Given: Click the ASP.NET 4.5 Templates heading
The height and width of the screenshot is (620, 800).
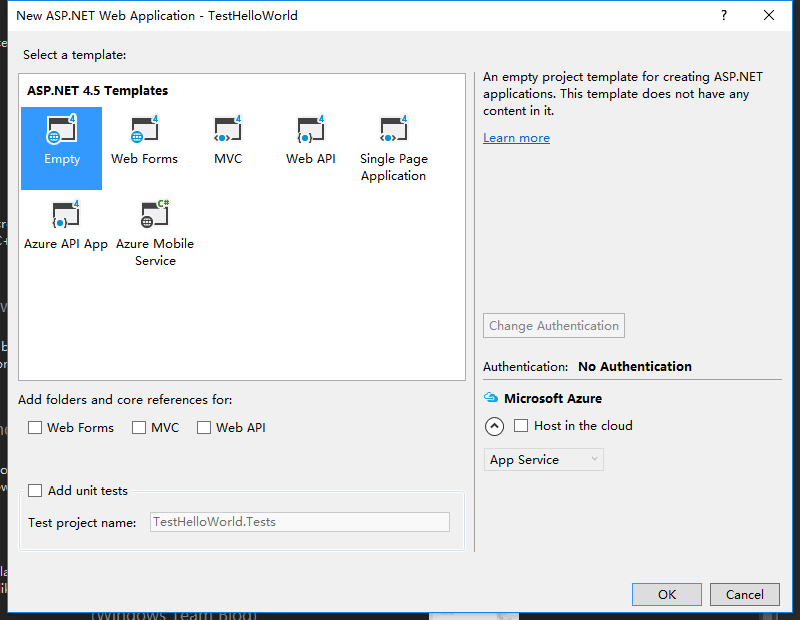Looking at the screenshot, I should tap(97, 91).
